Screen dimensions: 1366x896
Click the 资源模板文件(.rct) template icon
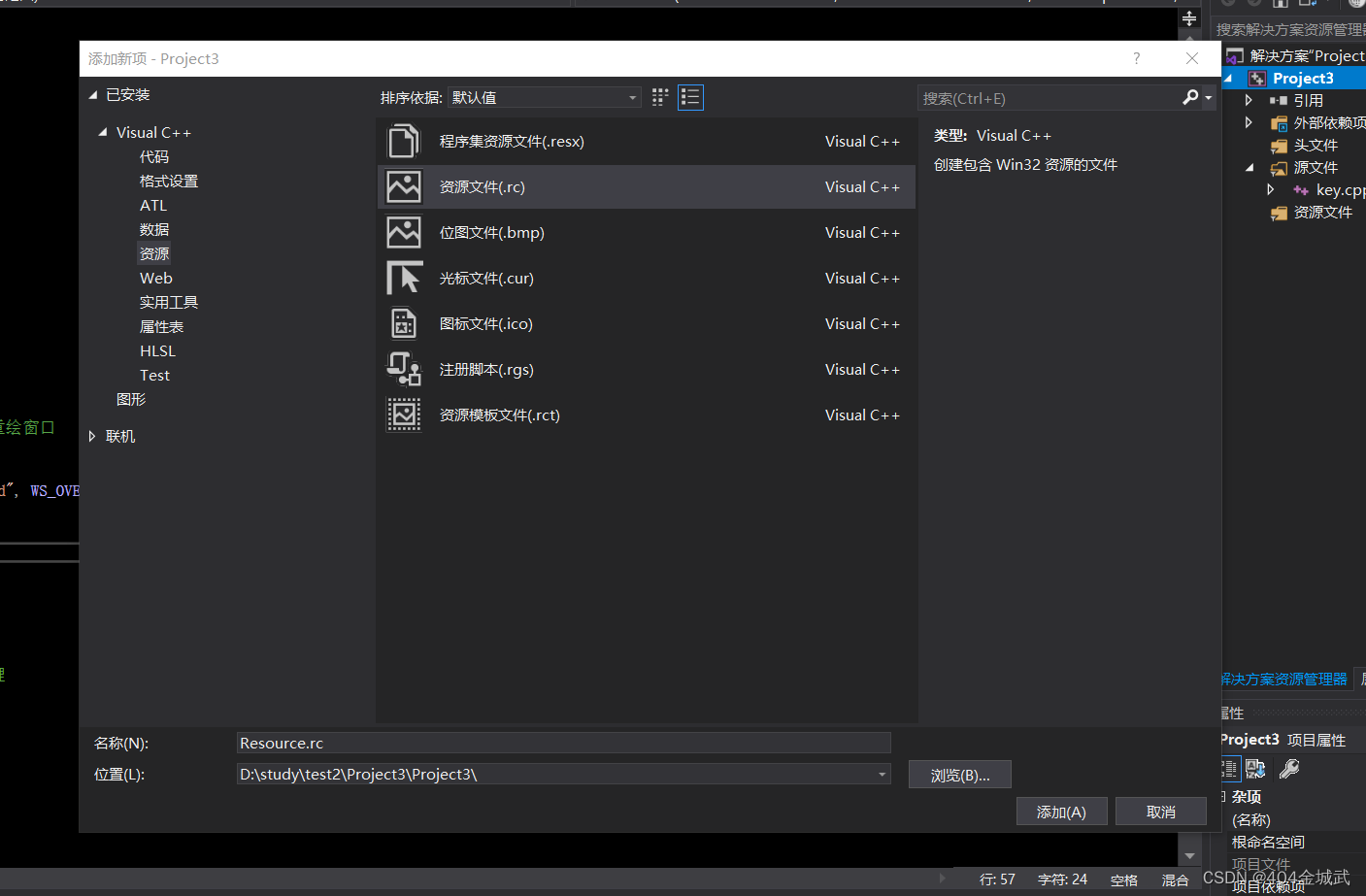pos(404,415)
